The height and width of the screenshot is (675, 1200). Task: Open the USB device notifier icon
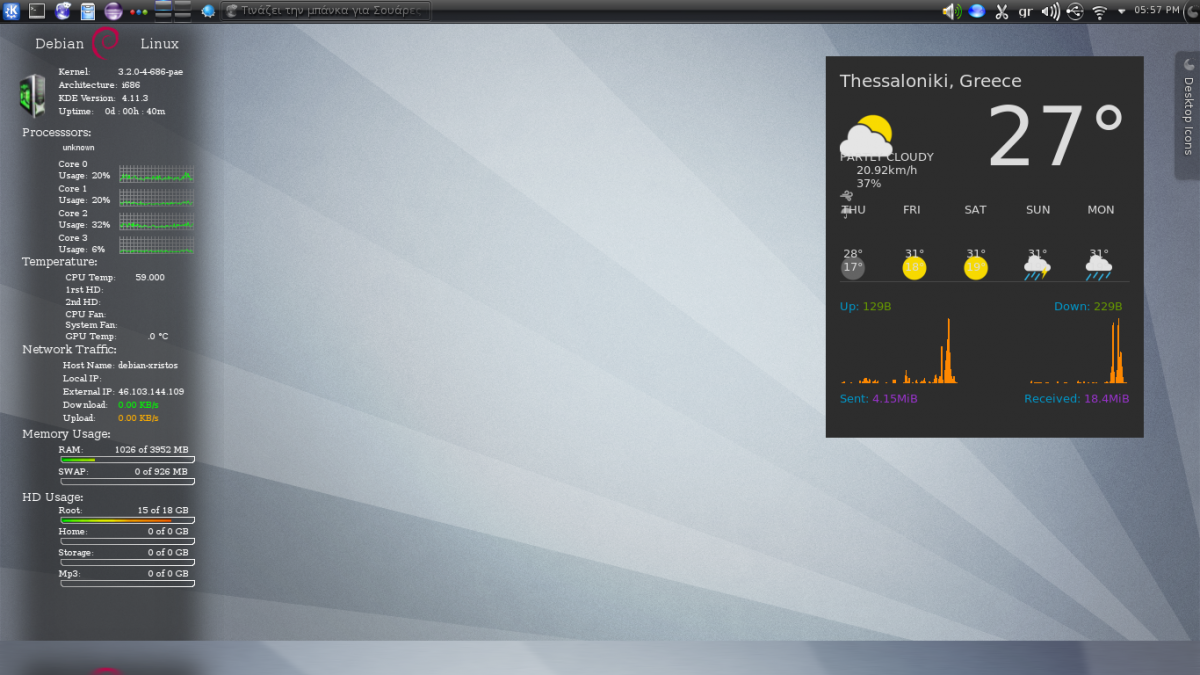click(1075, 12)
